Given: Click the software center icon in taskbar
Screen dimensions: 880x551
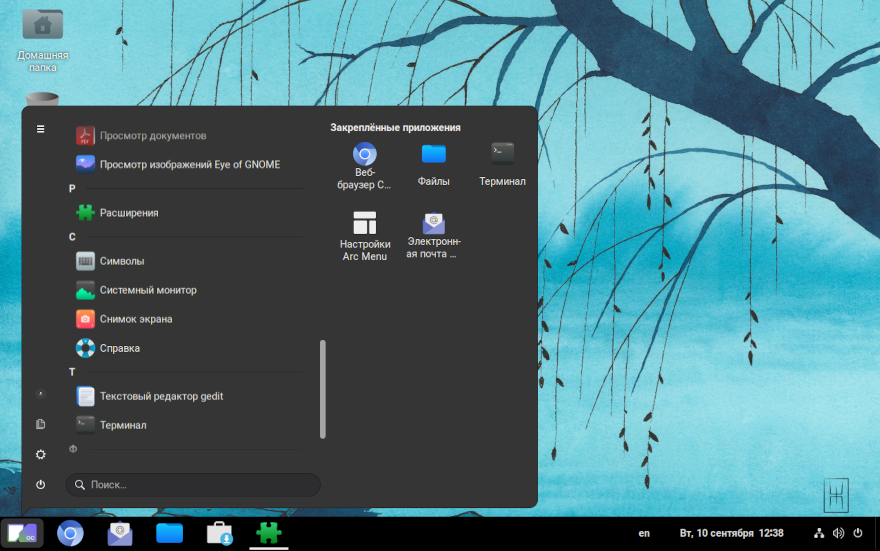Looking at the screenshot, I should 220,534.
